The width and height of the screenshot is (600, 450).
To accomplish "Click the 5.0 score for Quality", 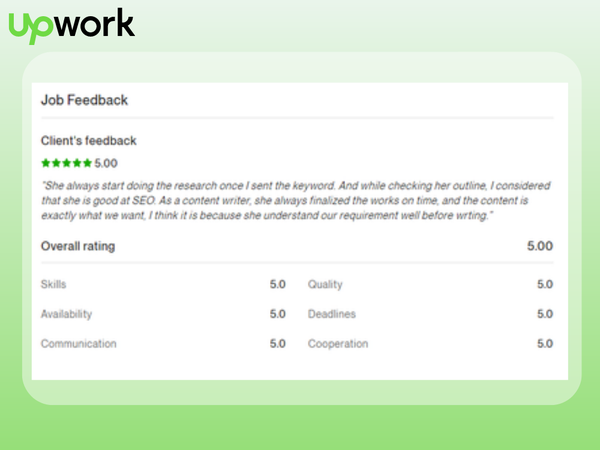I will (545, 285).
